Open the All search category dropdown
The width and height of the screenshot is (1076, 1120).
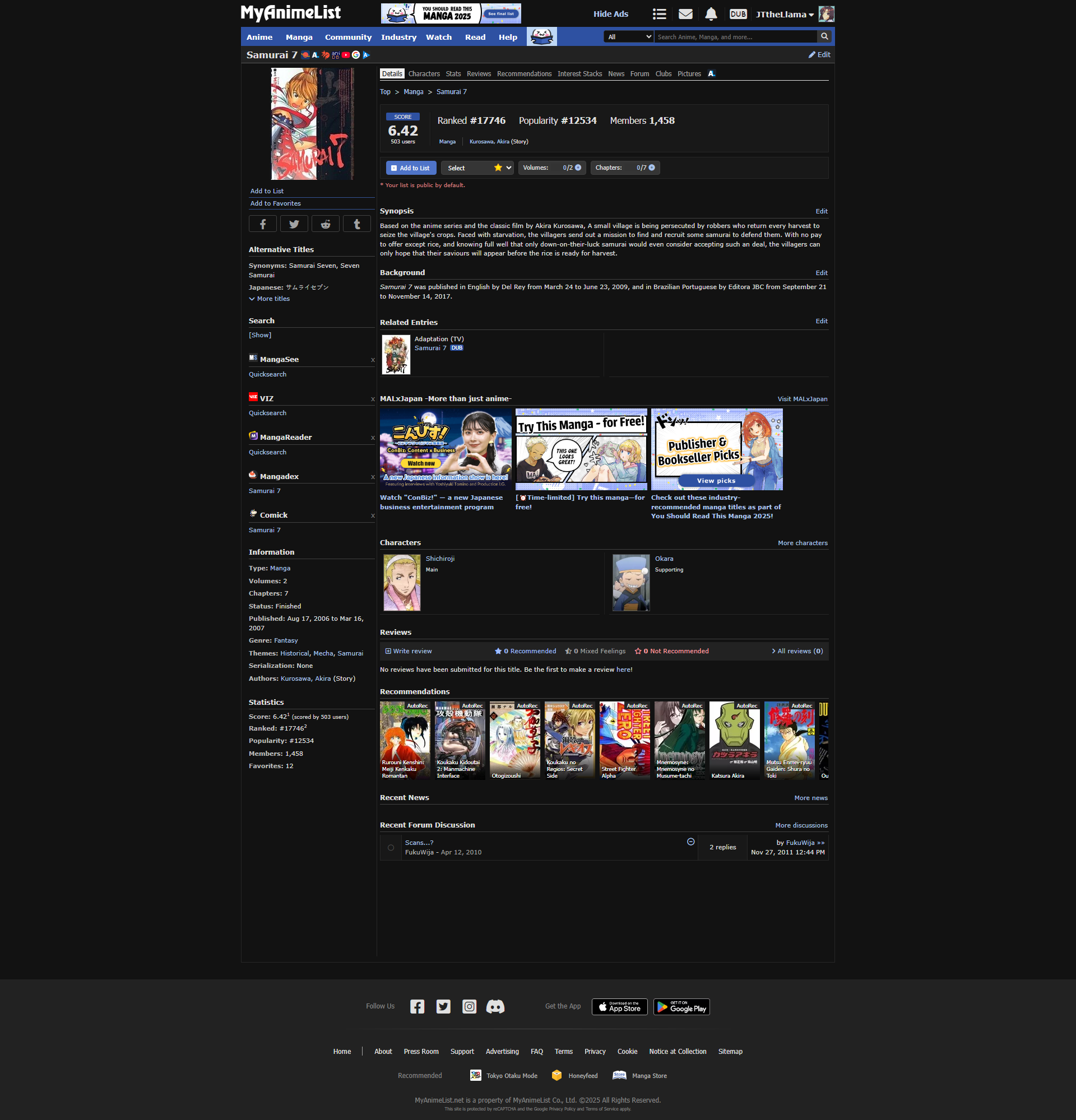pyautogui.click(x=629, y=36)
